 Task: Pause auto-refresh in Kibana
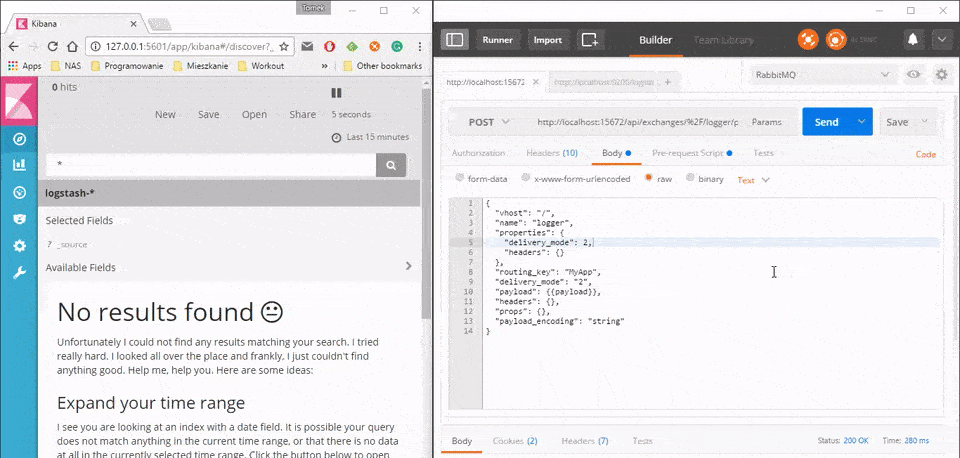336,93
